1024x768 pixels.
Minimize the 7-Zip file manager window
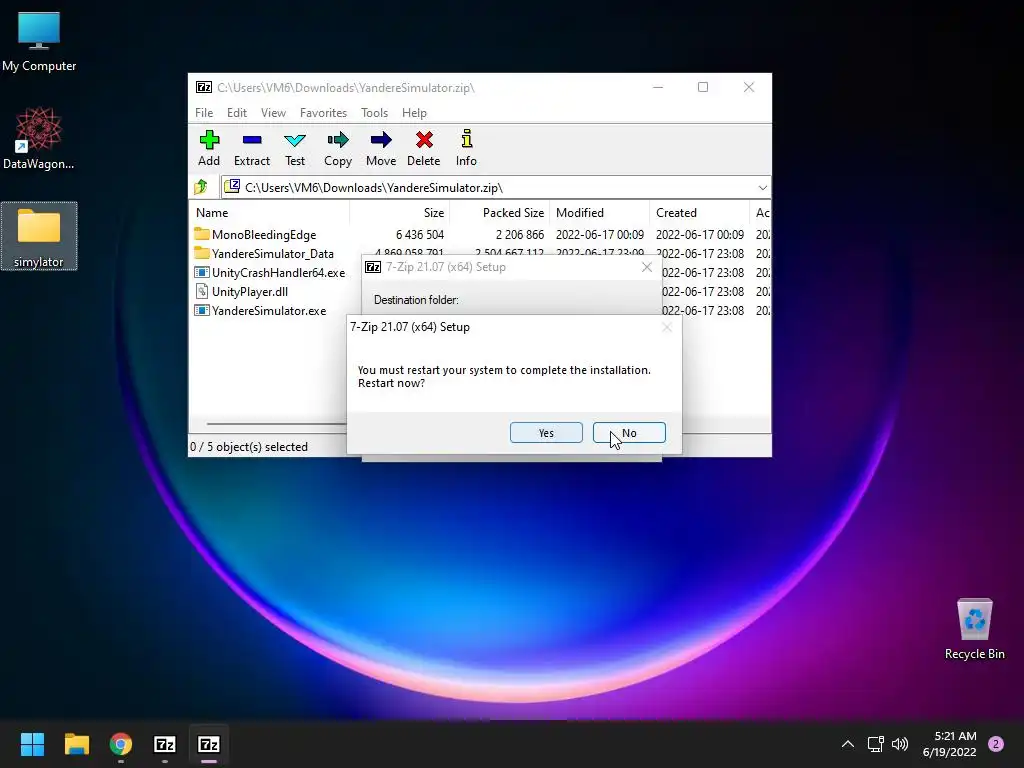click(x=658, y=87)
